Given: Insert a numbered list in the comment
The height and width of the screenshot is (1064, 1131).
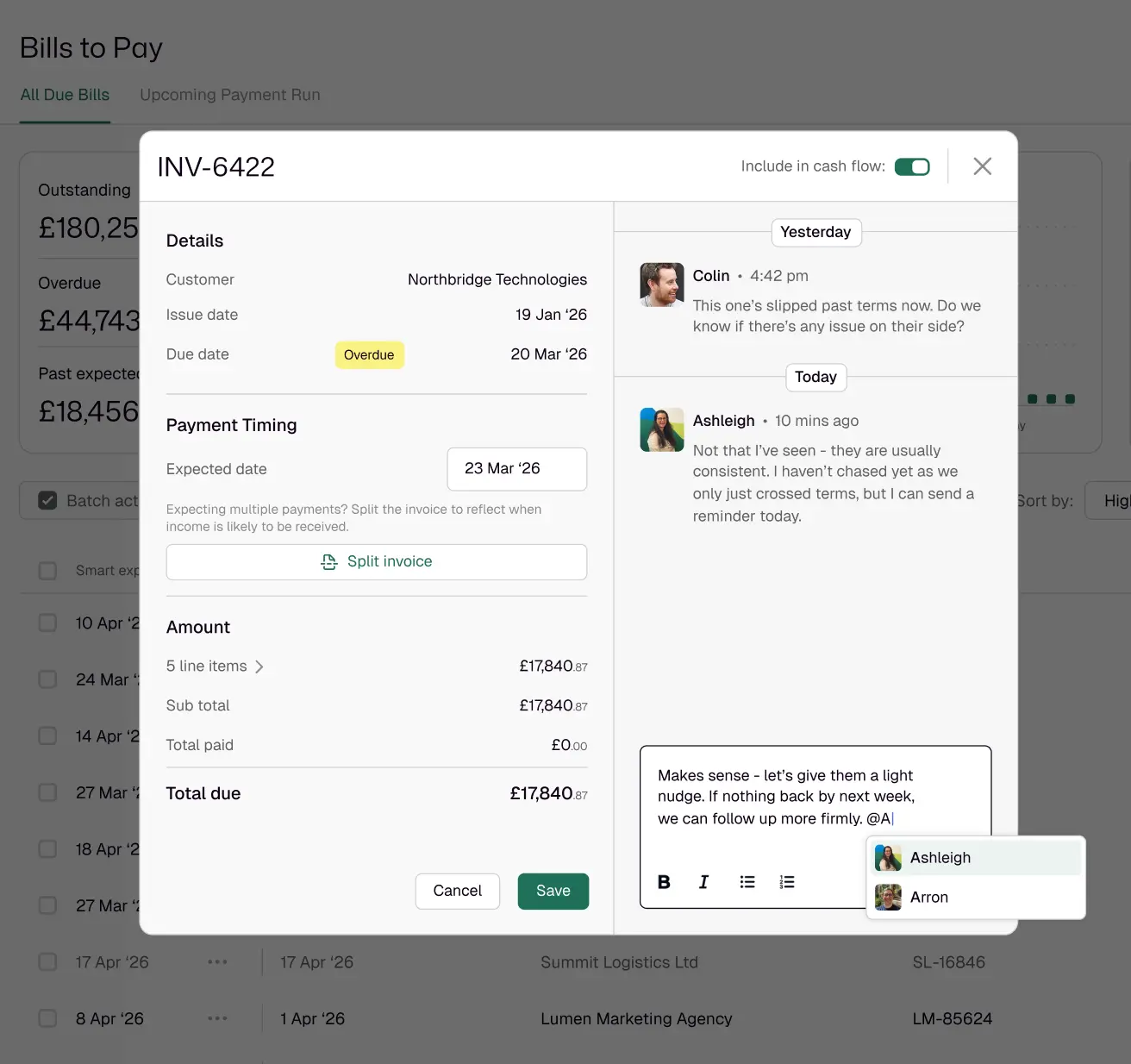Looking at the screenshot, I should coord(787,882).
